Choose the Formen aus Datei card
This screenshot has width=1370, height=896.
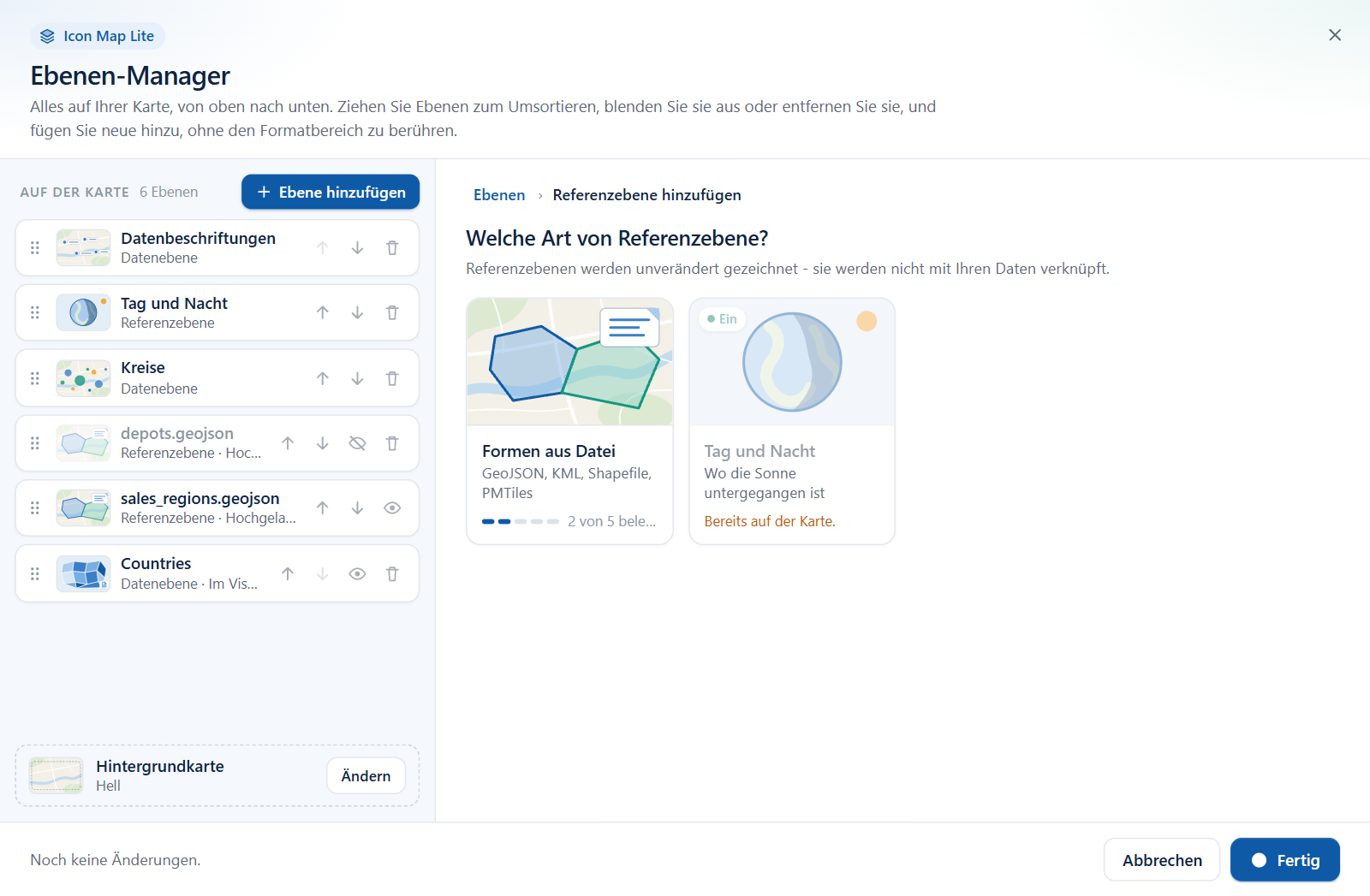(569, 421)
